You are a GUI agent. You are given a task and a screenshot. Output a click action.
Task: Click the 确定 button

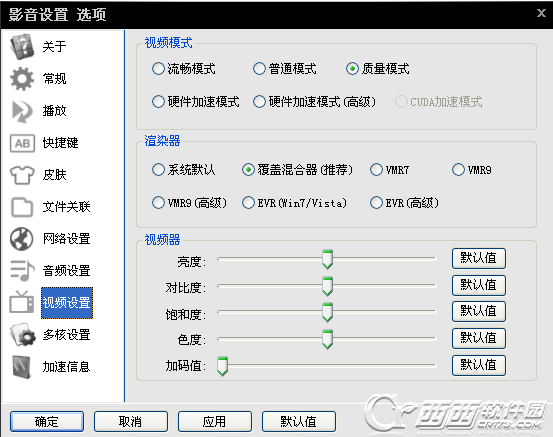pos(47,421)
